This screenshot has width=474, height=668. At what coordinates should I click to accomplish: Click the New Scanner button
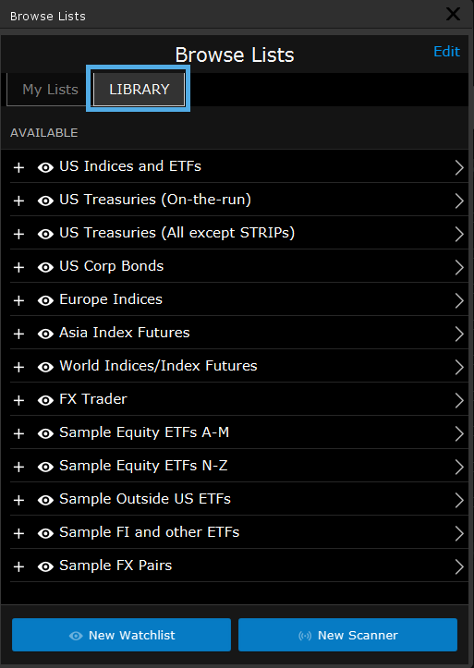(348, 635)
